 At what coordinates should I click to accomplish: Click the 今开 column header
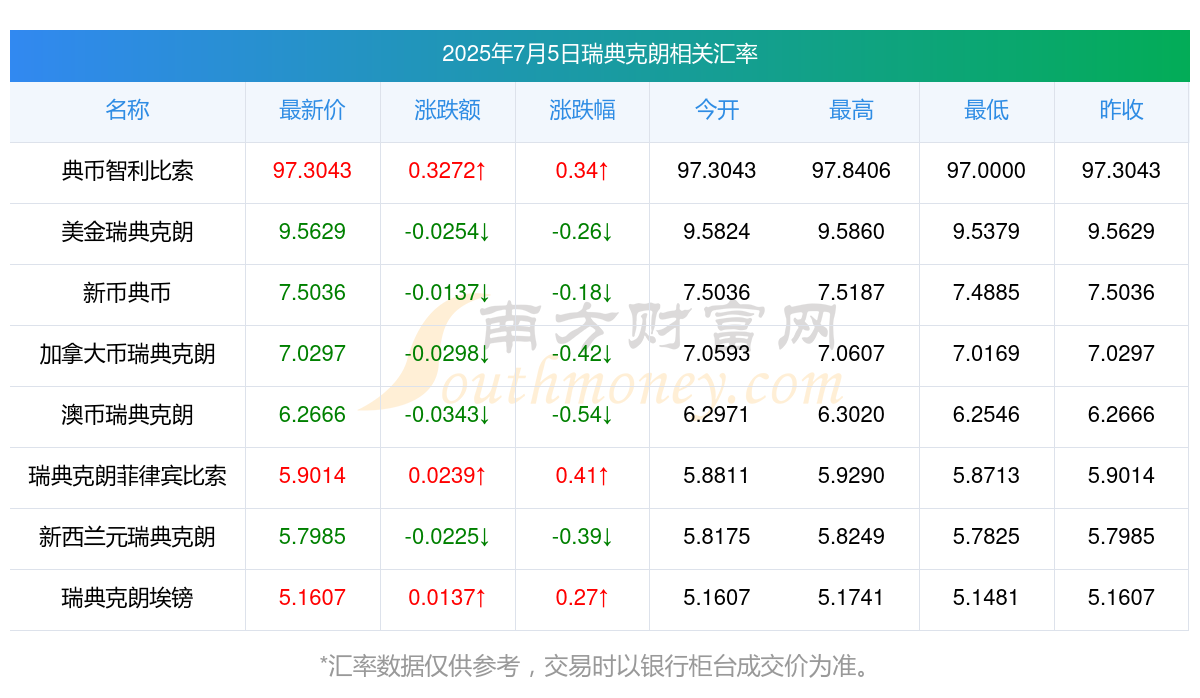[x=717, y=110]
